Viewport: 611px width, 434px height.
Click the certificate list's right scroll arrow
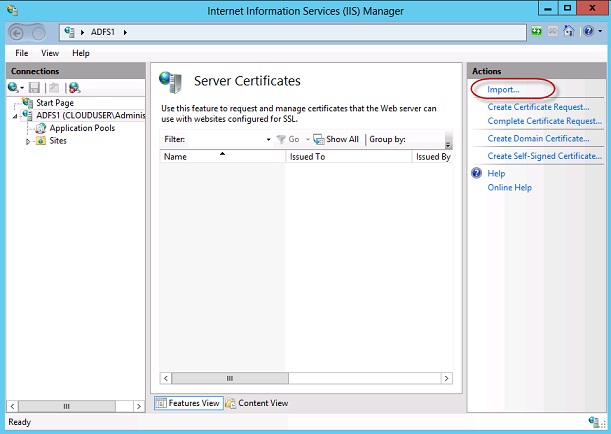click(x=447, y=378)
